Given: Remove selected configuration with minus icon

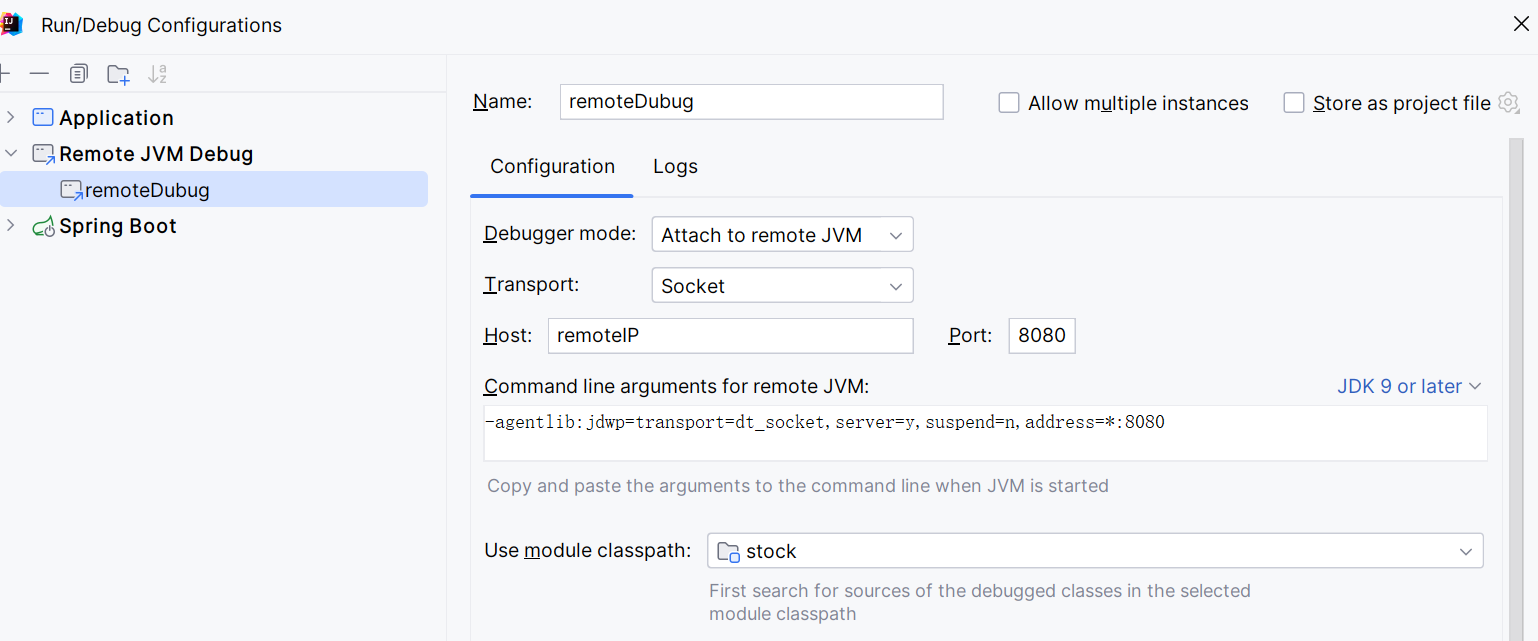Looking at the screenshot, I should [x=39, y=73].
